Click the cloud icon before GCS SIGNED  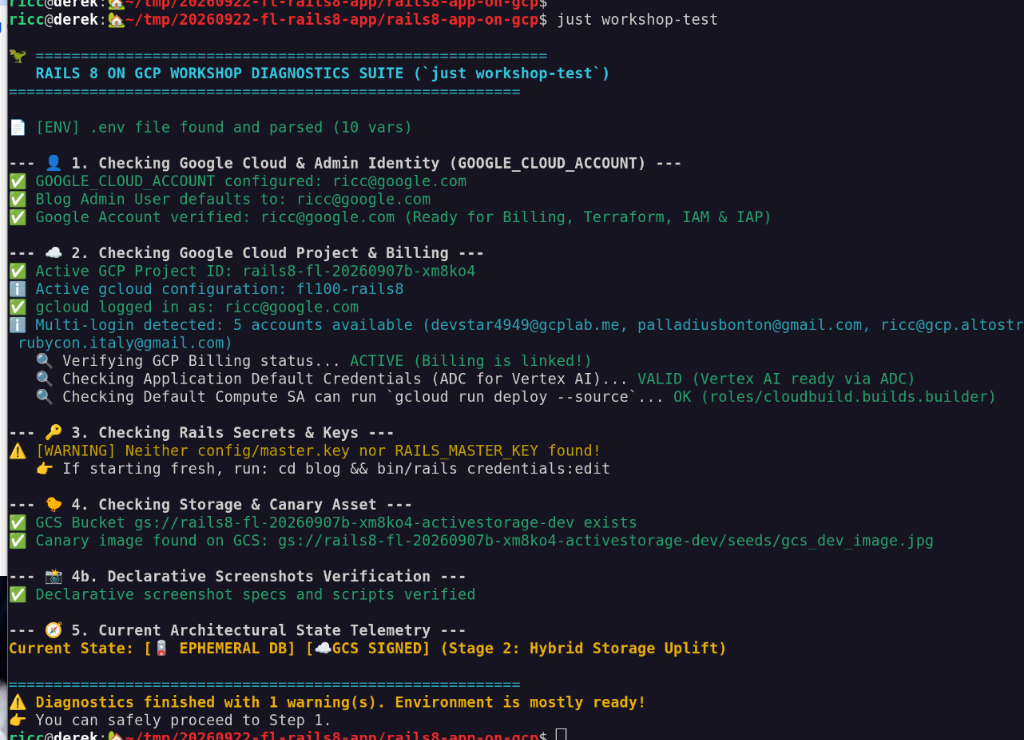pos(323,648)
